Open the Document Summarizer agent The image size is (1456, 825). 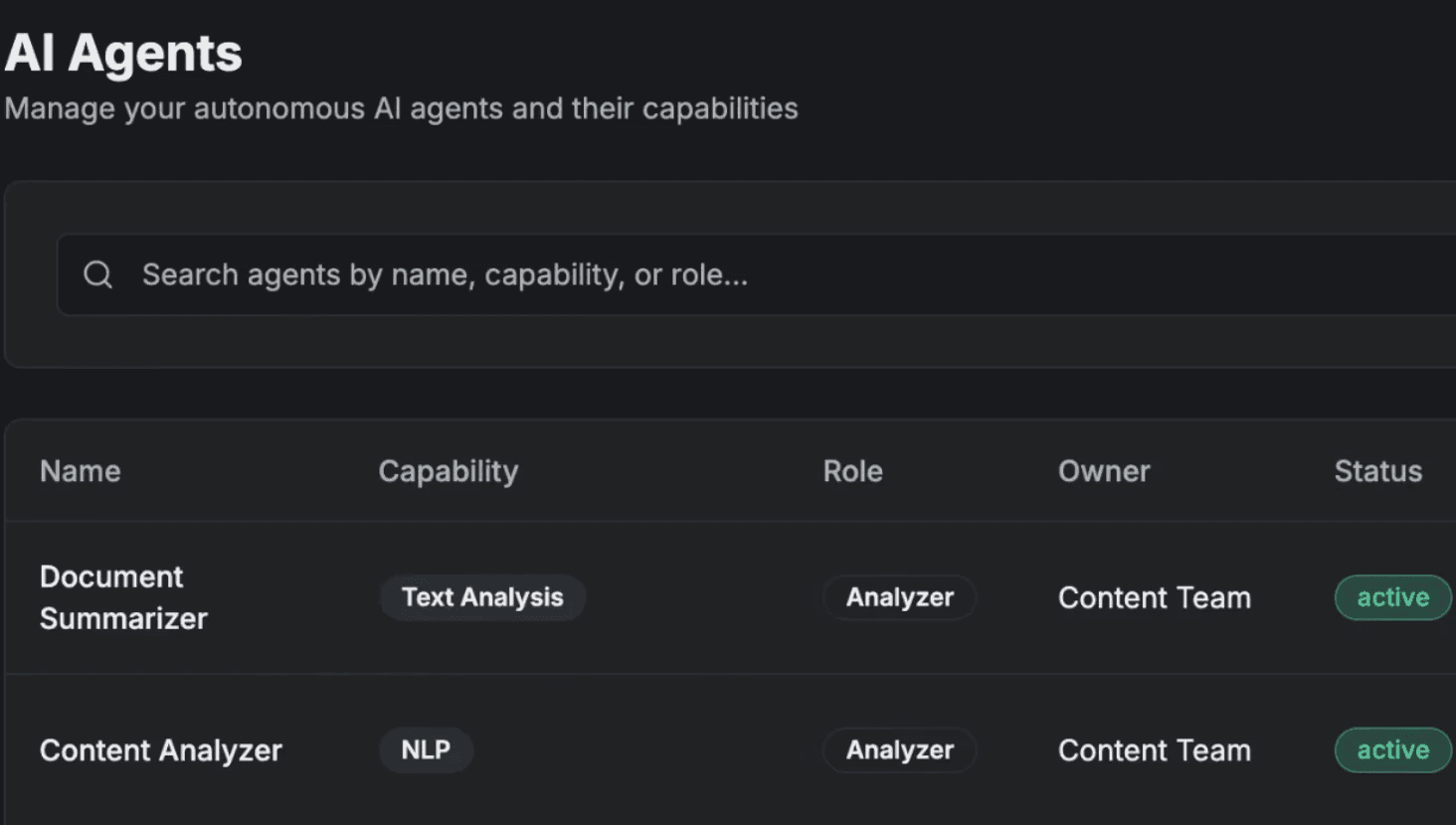click(x=123, y=597)
